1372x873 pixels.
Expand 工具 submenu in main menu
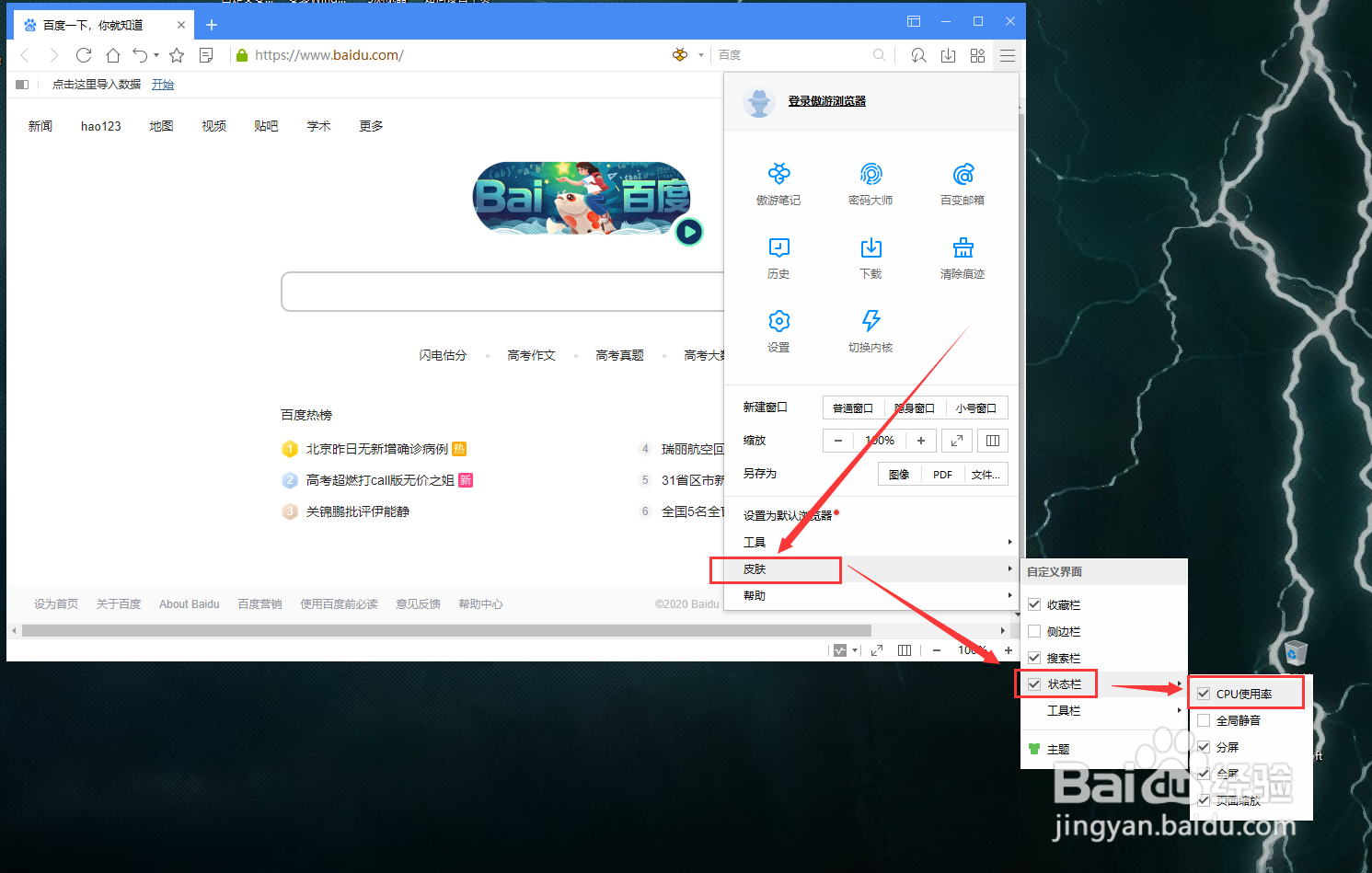871,542
